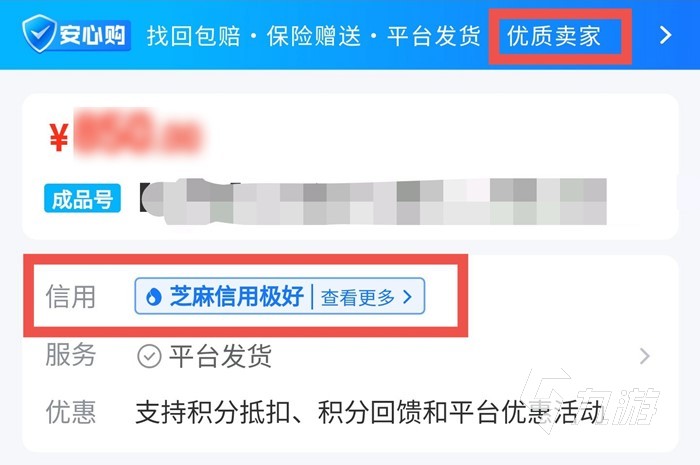Tap the 优惠 积分抵扣 discount description

click(x=370, y=411)
